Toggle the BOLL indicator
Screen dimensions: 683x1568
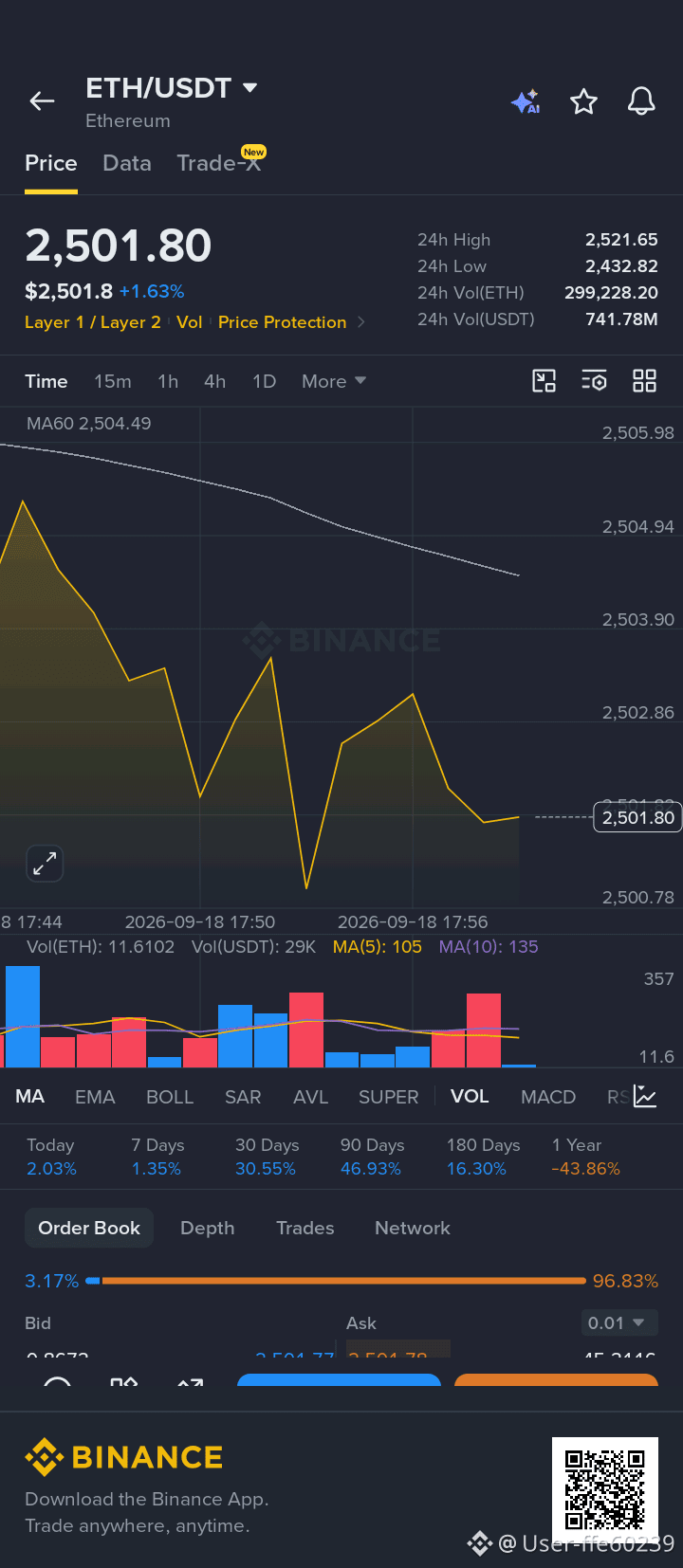pos(170,1097)
